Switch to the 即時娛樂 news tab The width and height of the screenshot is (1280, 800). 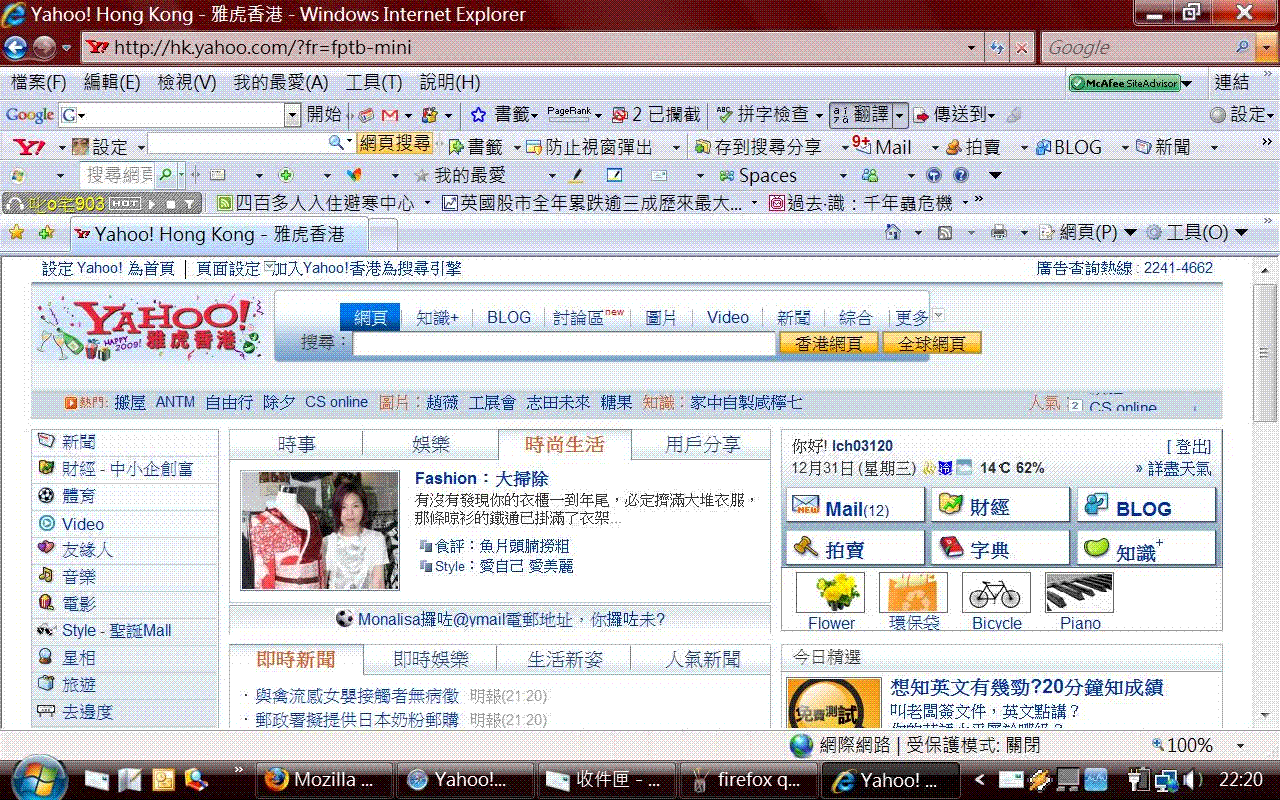tap(431, 659)
